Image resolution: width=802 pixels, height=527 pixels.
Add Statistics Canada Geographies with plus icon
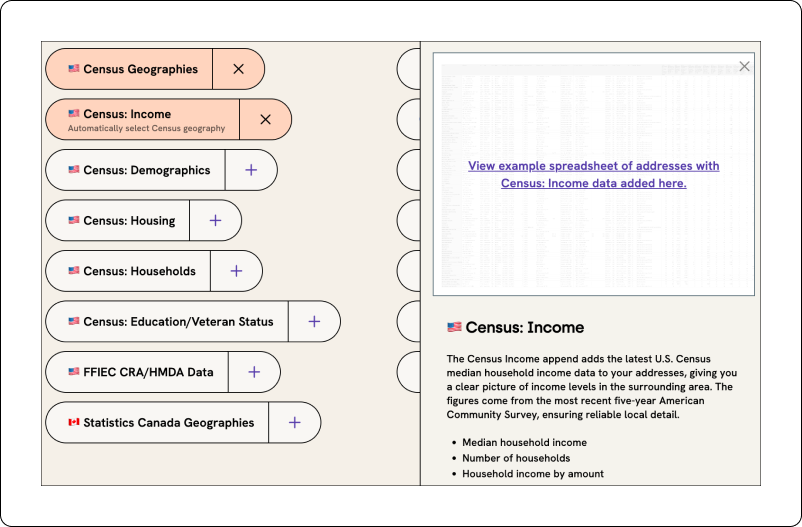[295, 423]
